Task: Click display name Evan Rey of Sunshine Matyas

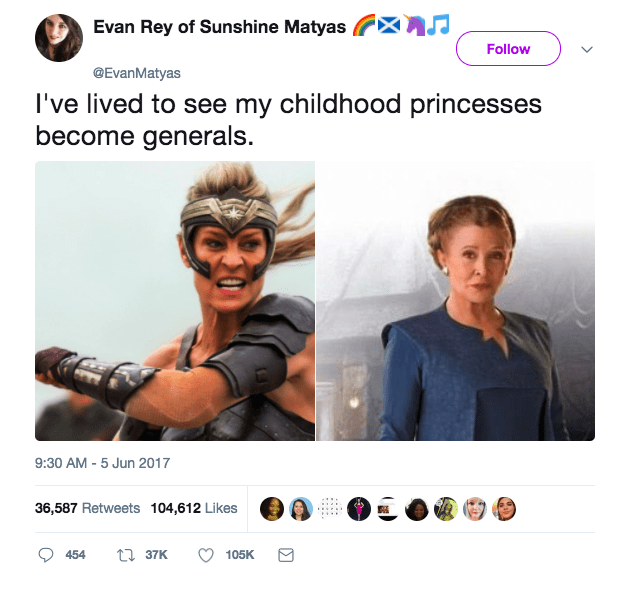Action: (219, 27)
